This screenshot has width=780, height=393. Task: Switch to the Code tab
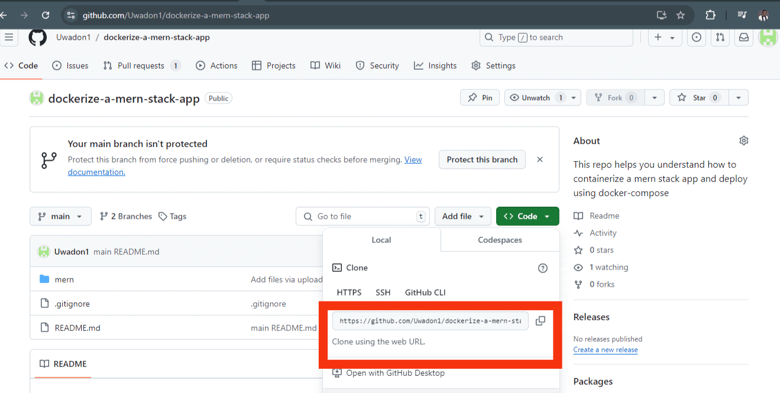21,66
